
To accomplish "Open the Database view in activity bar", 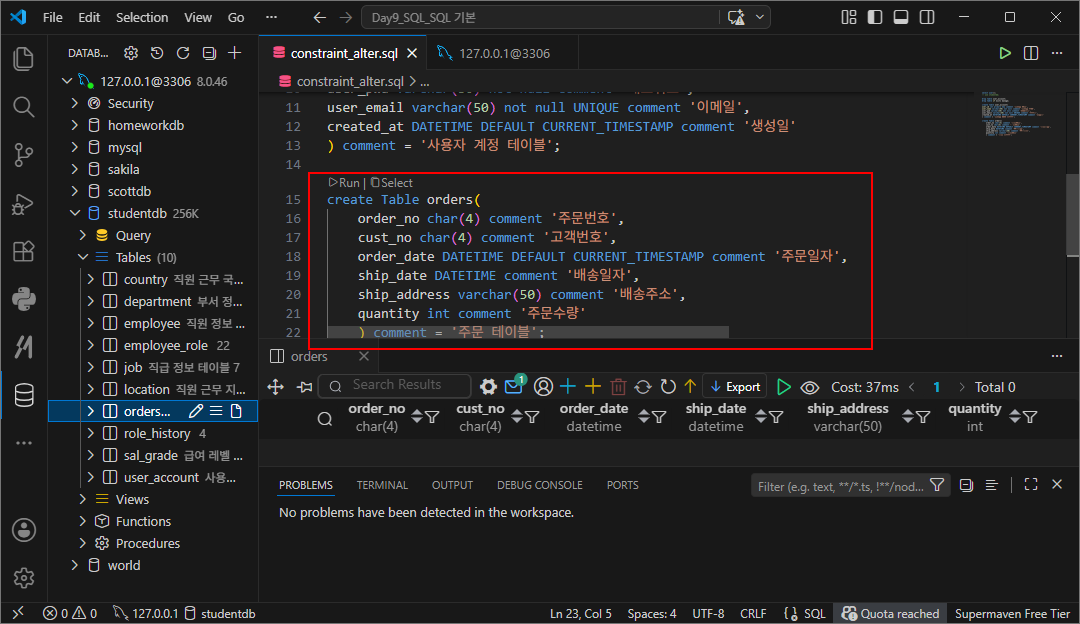I will coord(23,395).
